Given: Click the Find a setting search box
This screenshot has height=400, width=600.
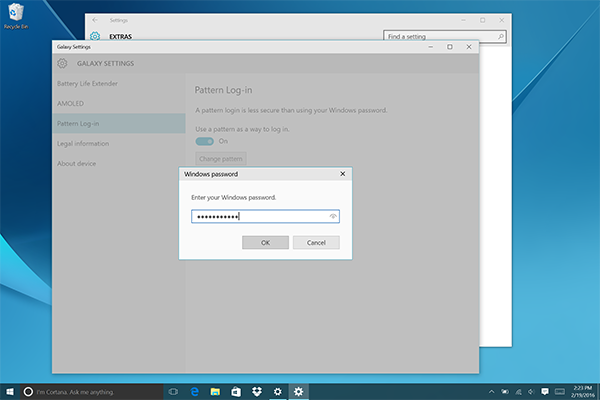Looking at the screenshot, I should point(445,36).
